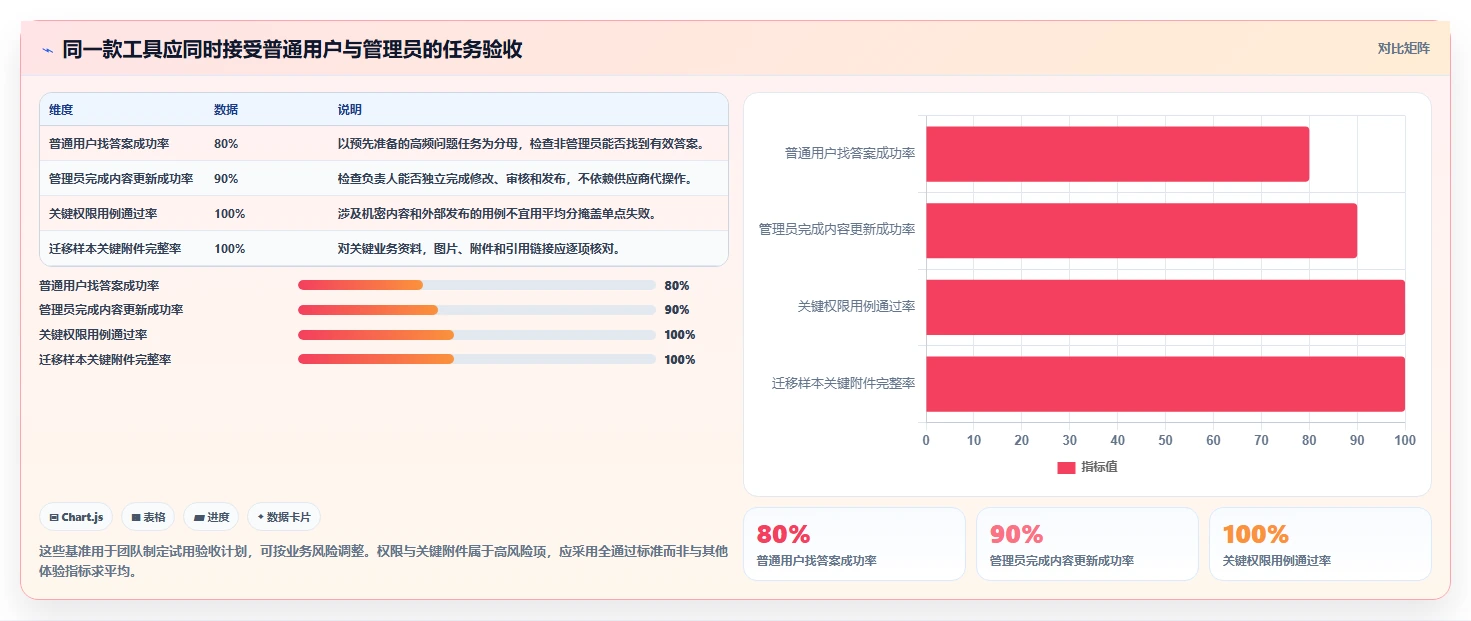Click the description starting 涉及机密内容和外部发布
The width and height of the screenshot is (1471, 621).
pyautogui.click(x=497, y=214)
